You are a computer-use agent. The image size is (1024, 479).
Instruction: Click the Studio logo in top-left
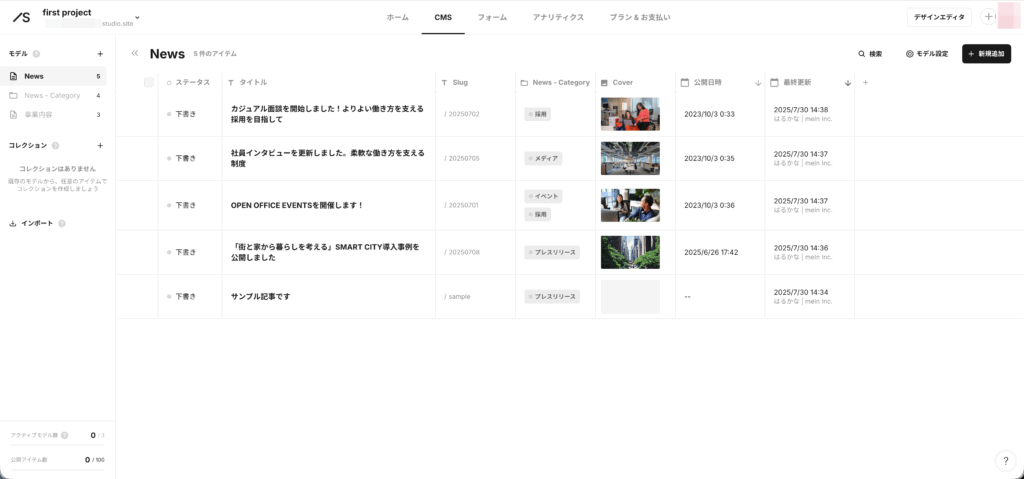coord(21,17)
